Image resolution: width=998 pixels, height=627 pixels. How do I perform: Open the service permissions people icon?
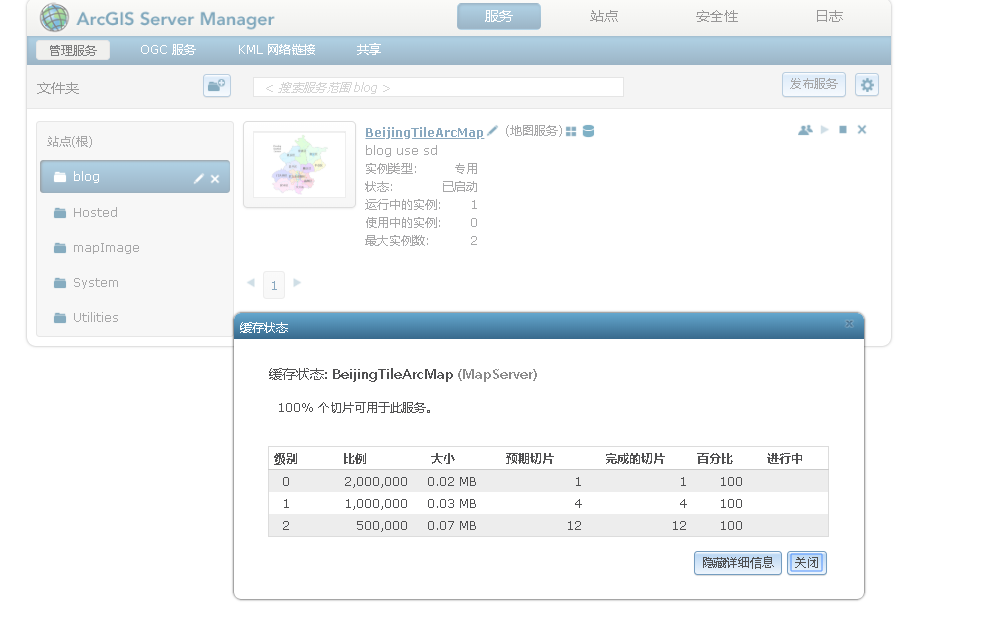click(x=805, y=130)
